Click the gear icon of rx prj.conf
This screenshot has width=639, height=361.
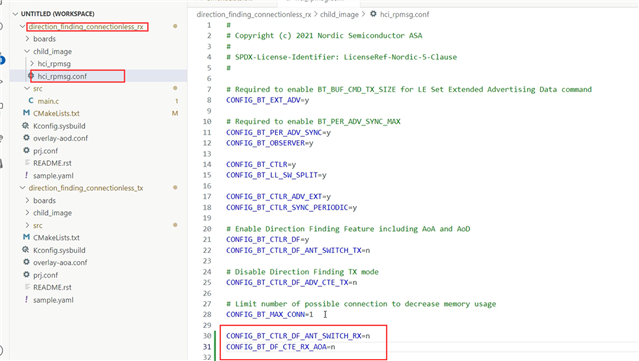click(x=26, y=150)
